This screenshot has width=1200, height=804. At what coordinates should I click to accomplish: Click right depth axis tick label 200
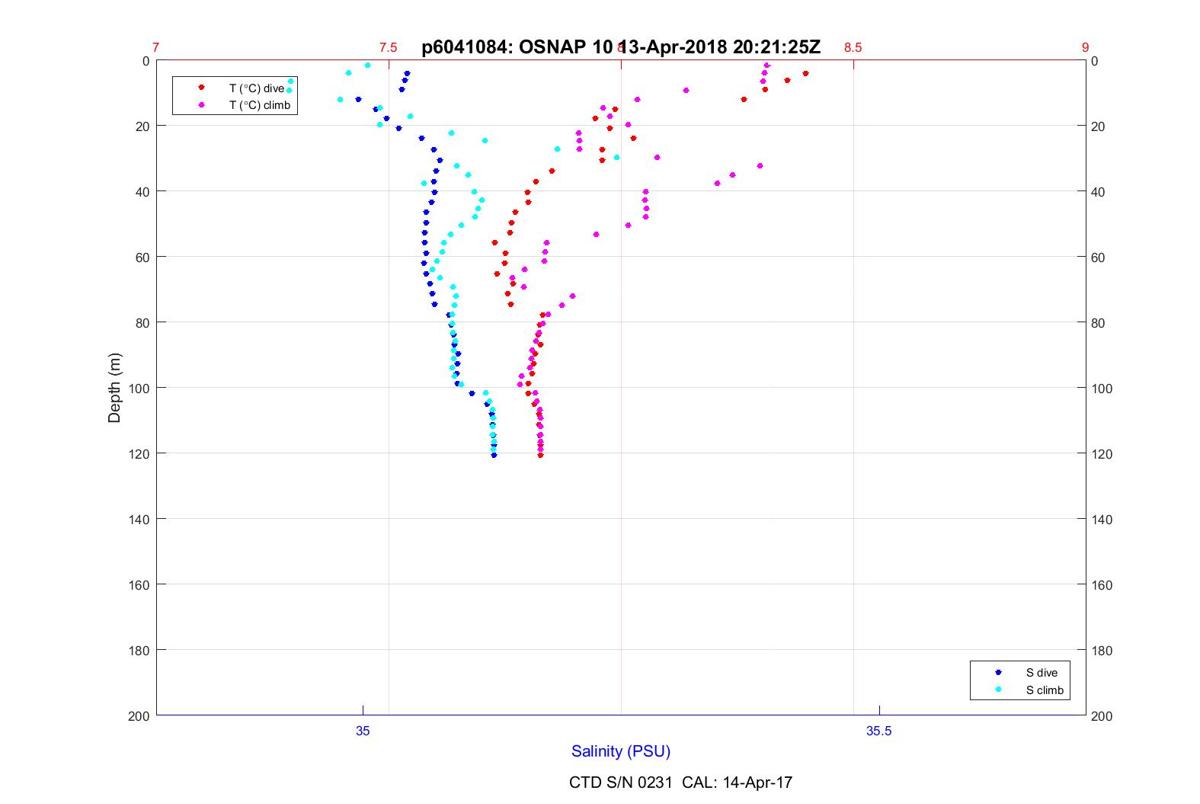1102,716
